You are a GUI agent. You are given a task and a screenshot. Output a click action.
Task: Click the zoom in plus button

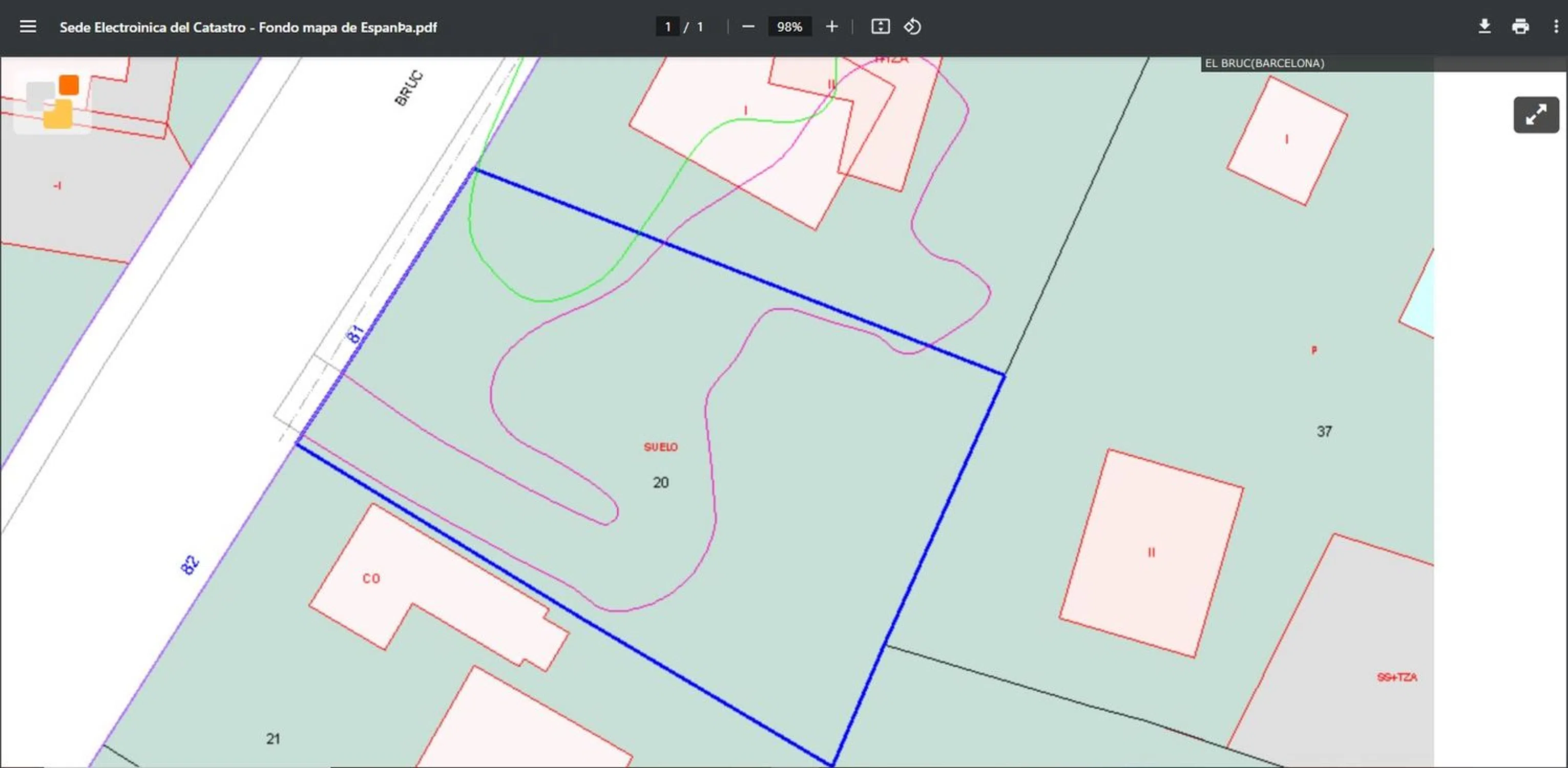pyautogui.click(x=831, y=27)
